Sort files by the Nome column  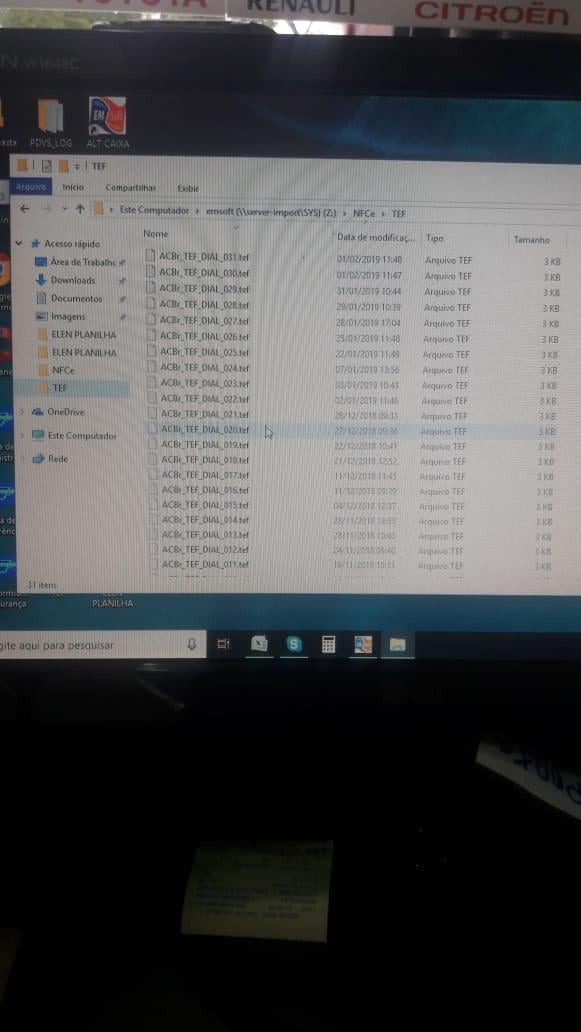point(156,234)
